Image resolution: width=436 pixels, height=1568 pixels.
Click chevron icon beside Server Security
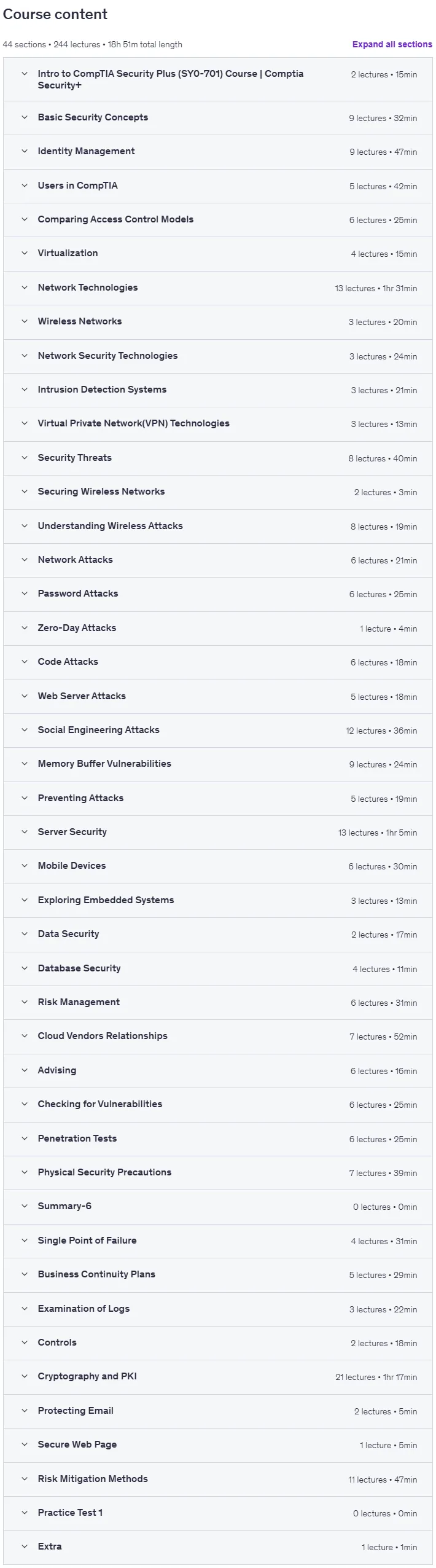point(25,832)
